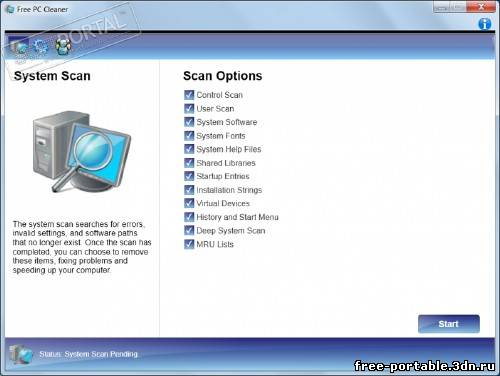This screenshot has height=376, width=500.
Task: Toggle the System Fonts checkbox
Action: [x=189, y=136]
